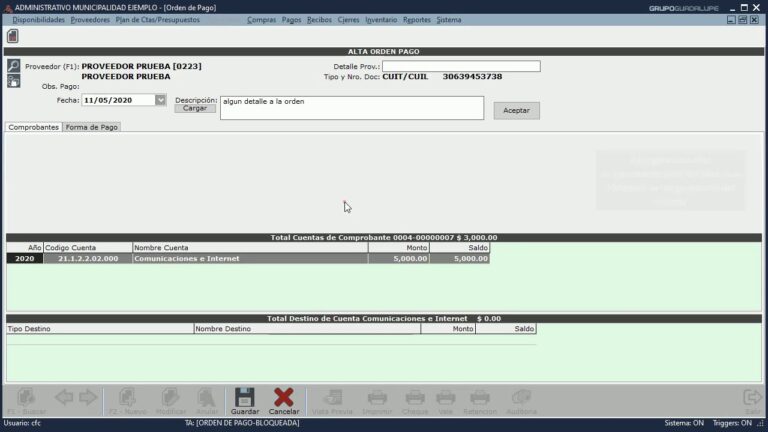
Task: Select the 2020 year cell
Action: (25, 259)
